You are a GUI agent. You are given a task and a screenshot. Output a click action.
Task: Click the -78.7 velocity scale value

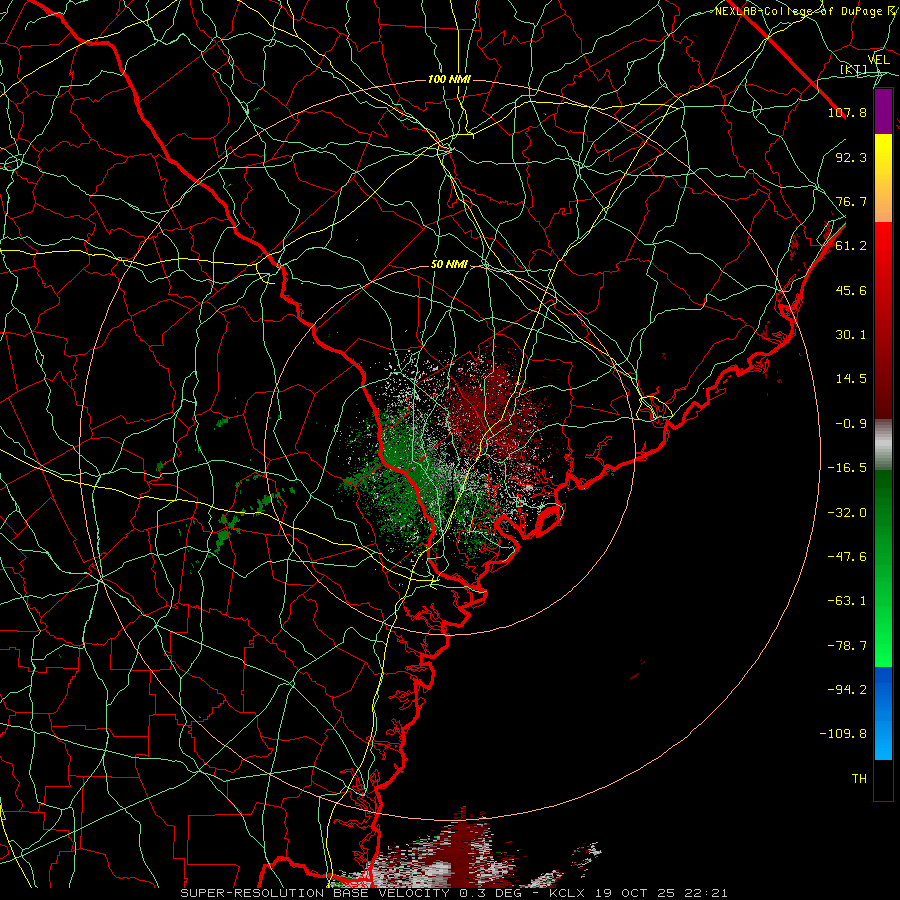847,646
